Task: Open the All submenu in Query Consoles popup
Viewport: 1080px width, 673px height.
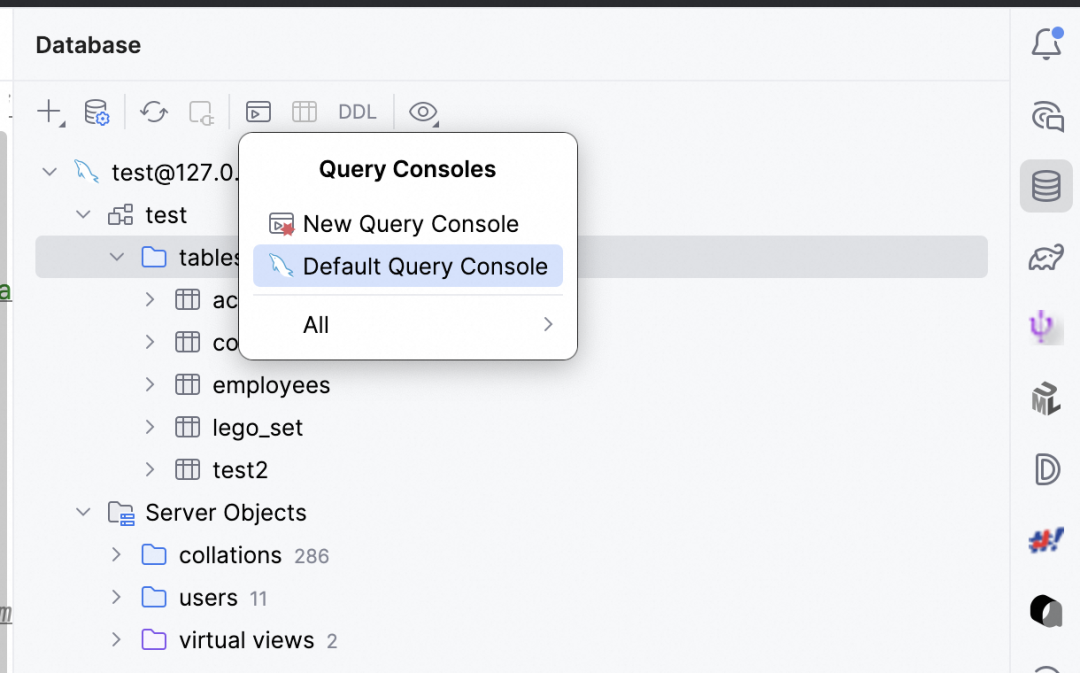Action: 407,324
